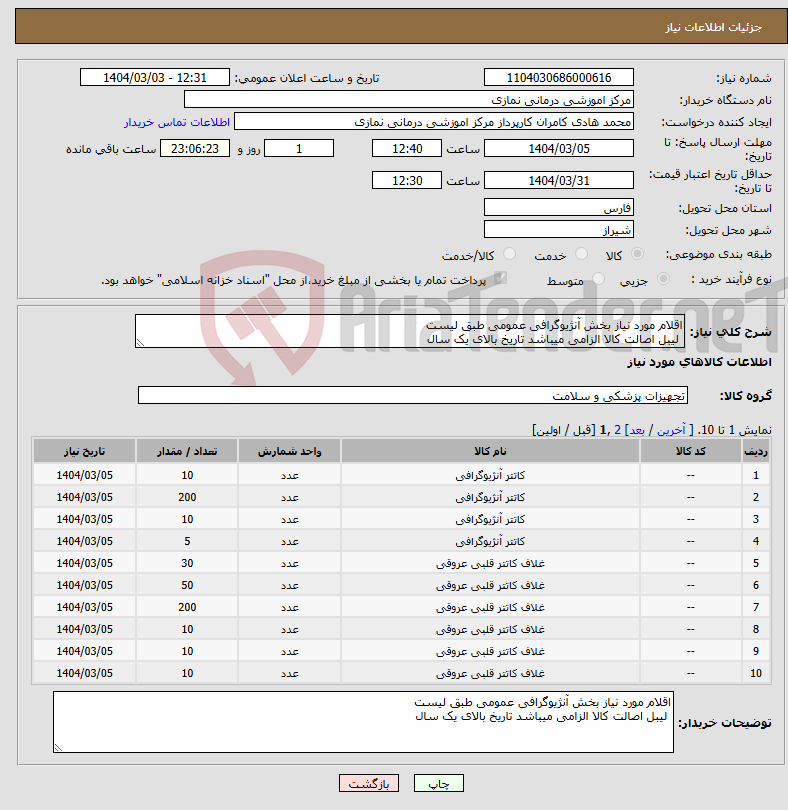
Task: Select the کالا radio button
Action: click(638, 254)
